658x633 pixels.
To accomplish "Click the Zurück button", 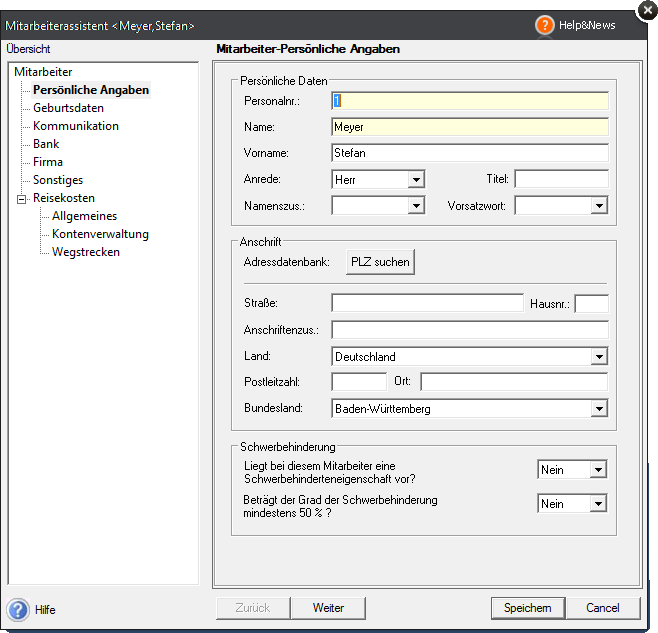I will pos(253,608).
